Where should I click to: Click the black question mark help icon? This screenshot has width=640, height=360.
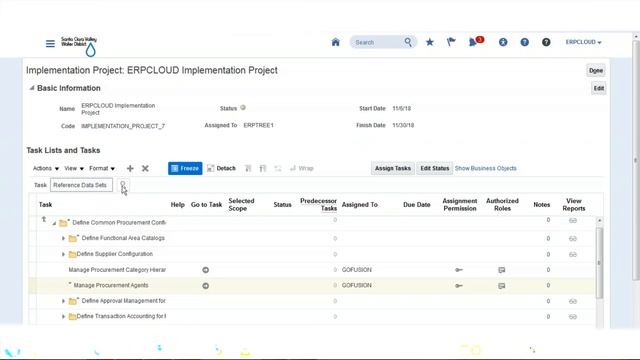[546, 42]
